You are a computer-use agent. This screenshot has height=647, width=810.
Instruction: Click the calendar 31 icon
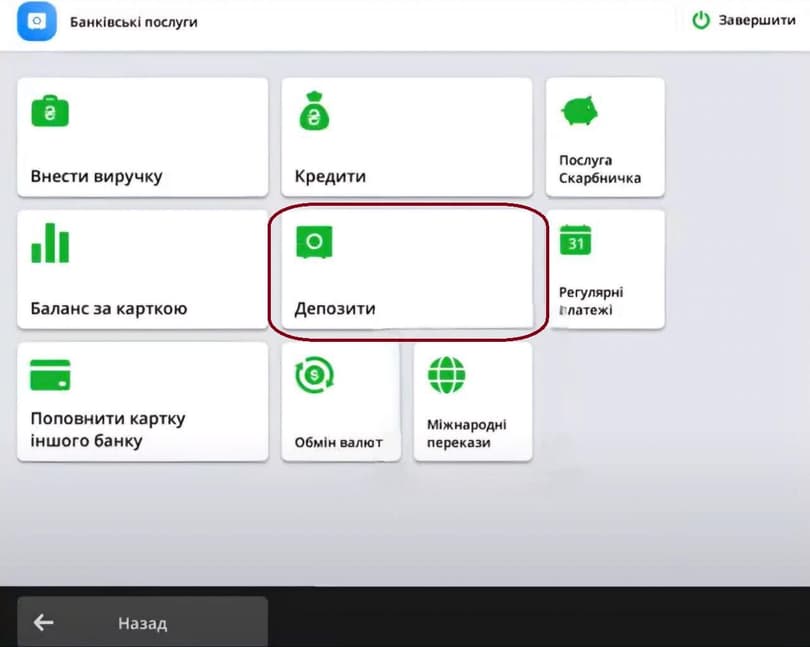[x=575, y=240]
